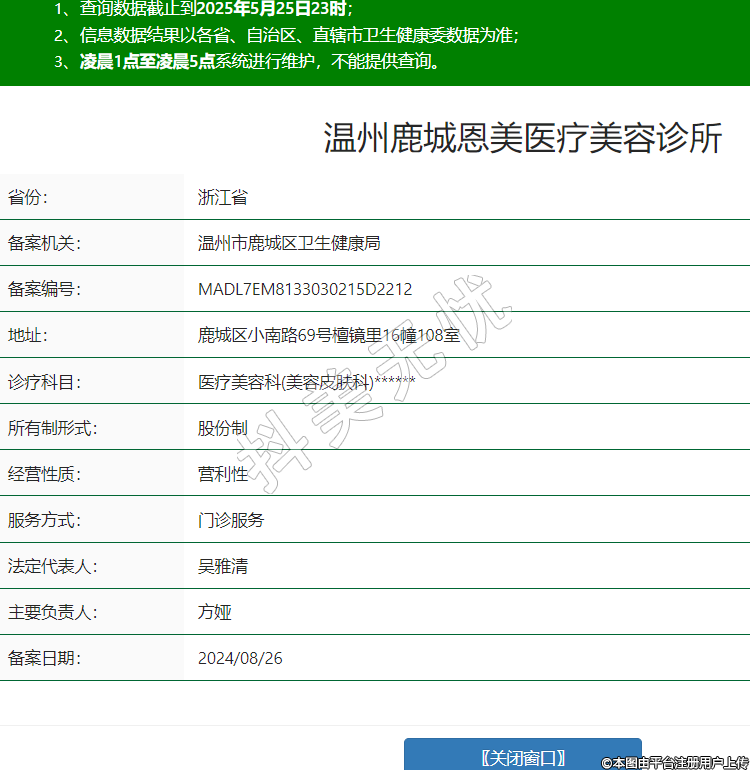This screenshot has width=750, height=770.
Task: Click the 门诊服务 service mode value
Action: [231, 520]
